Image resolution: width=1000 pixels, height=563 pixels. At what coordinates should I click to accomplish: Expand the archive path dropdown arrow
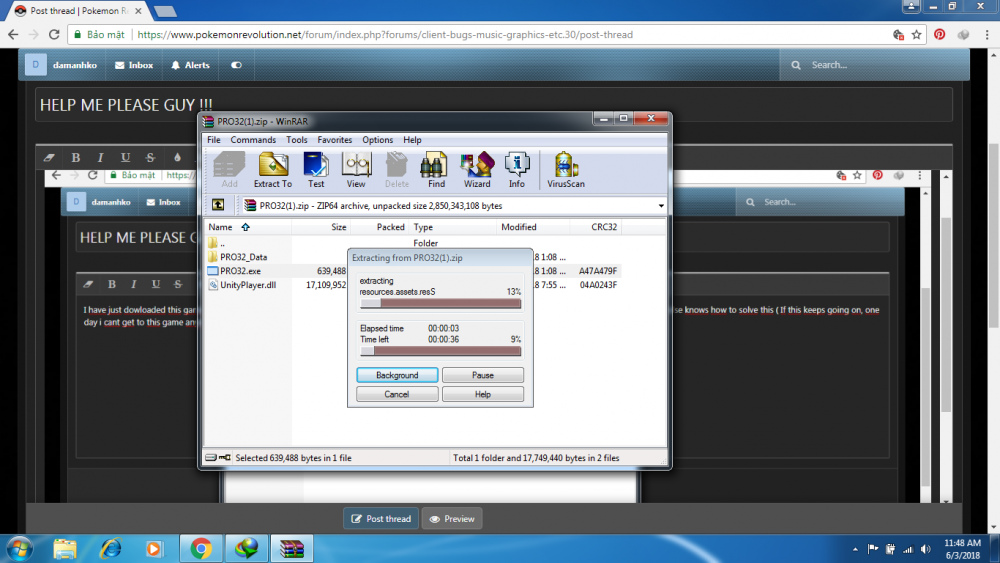(661, 206)
